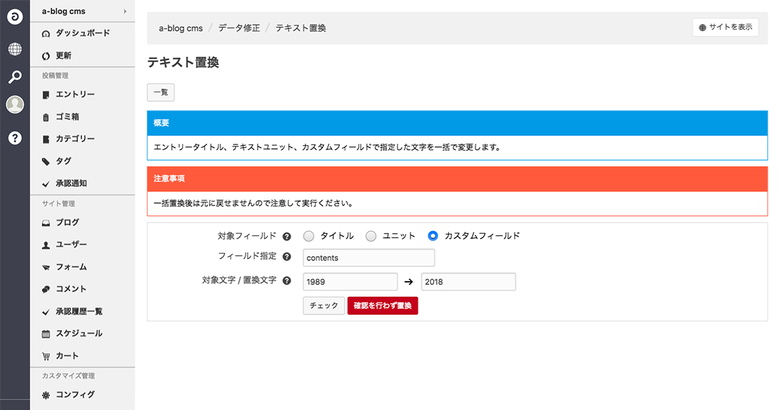Click the テキスト置換 breadcrumb text

(x=300, y=28)
